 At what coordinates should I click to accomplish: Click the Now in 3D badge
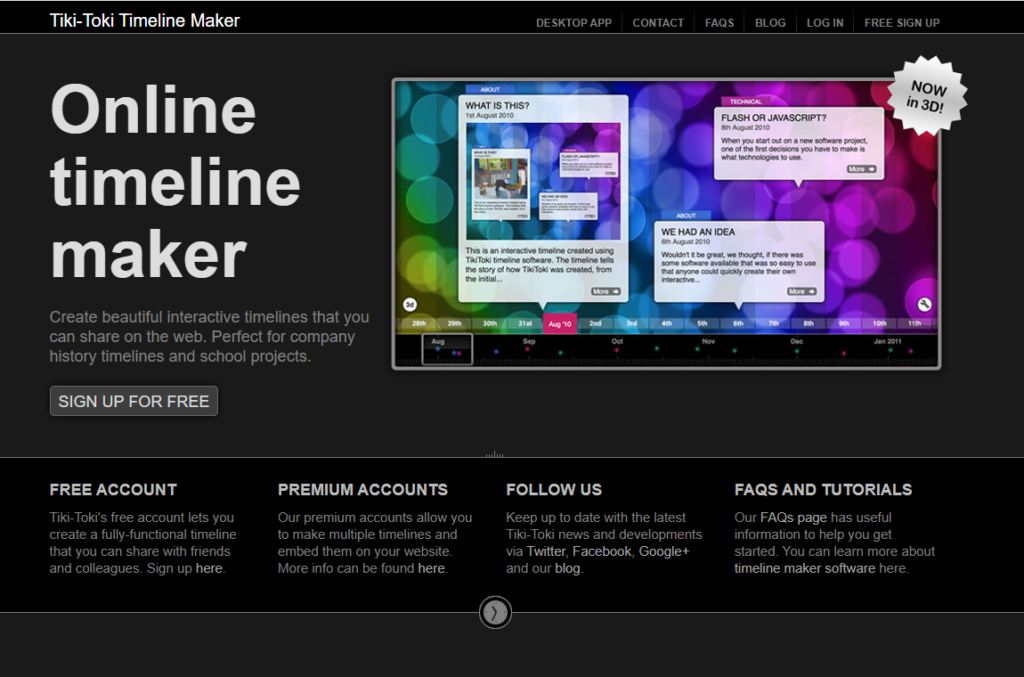pyautogui.click(x=927, y=96)
